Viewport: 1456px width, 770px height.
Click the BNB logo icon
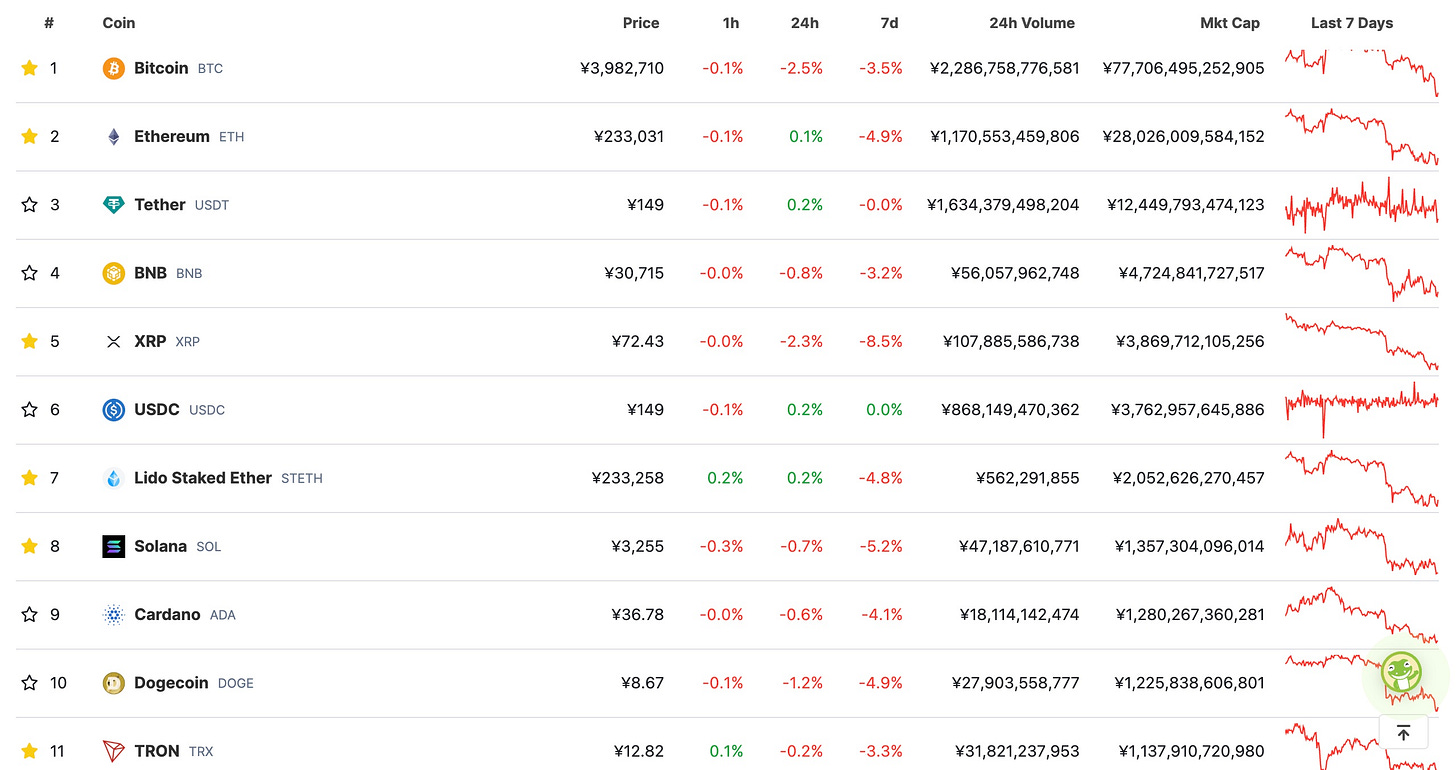click(x=114, y=273)
